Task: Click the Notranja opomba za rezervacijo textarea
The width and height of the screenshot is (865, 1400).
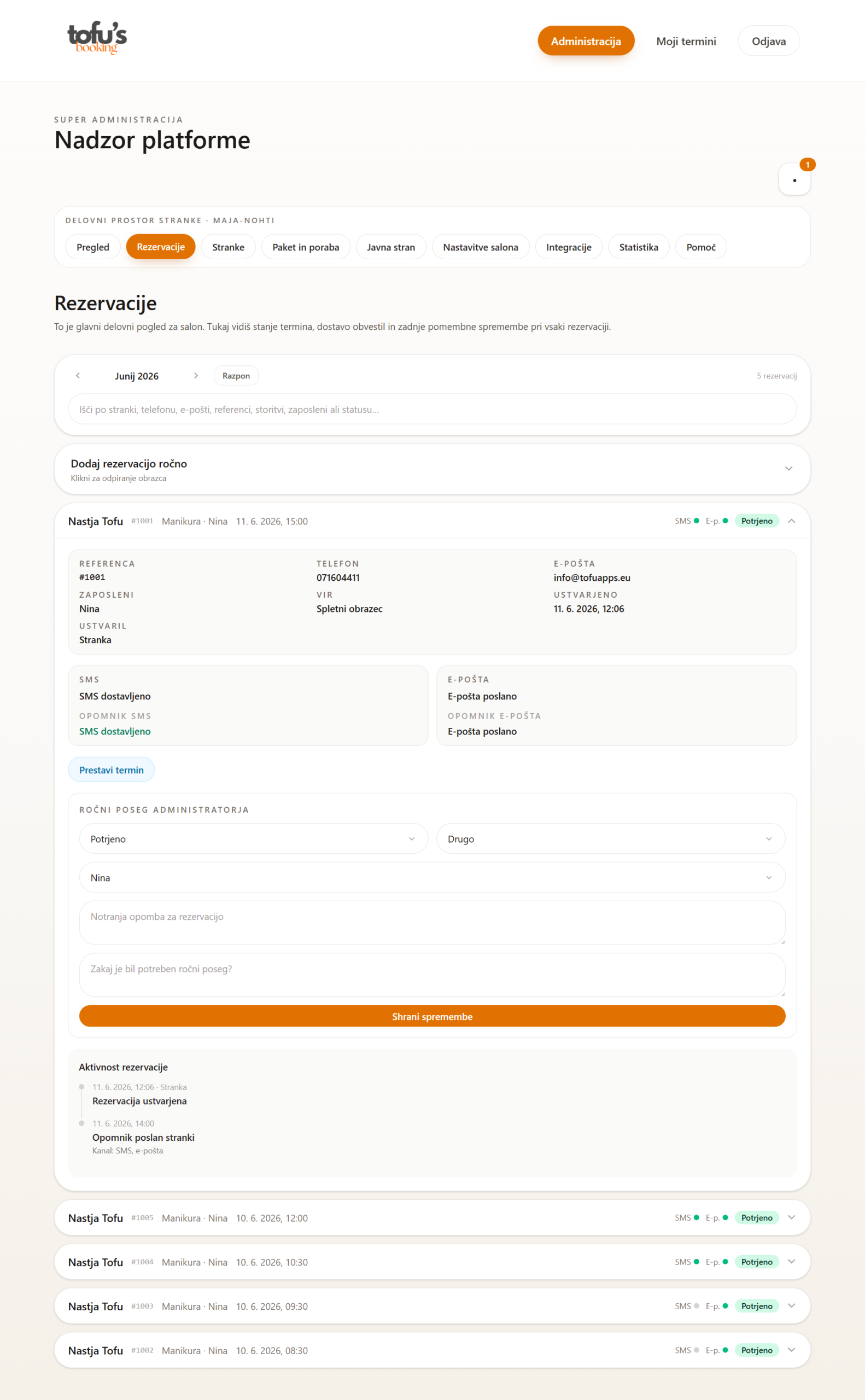Action: [x=432, y=922]
